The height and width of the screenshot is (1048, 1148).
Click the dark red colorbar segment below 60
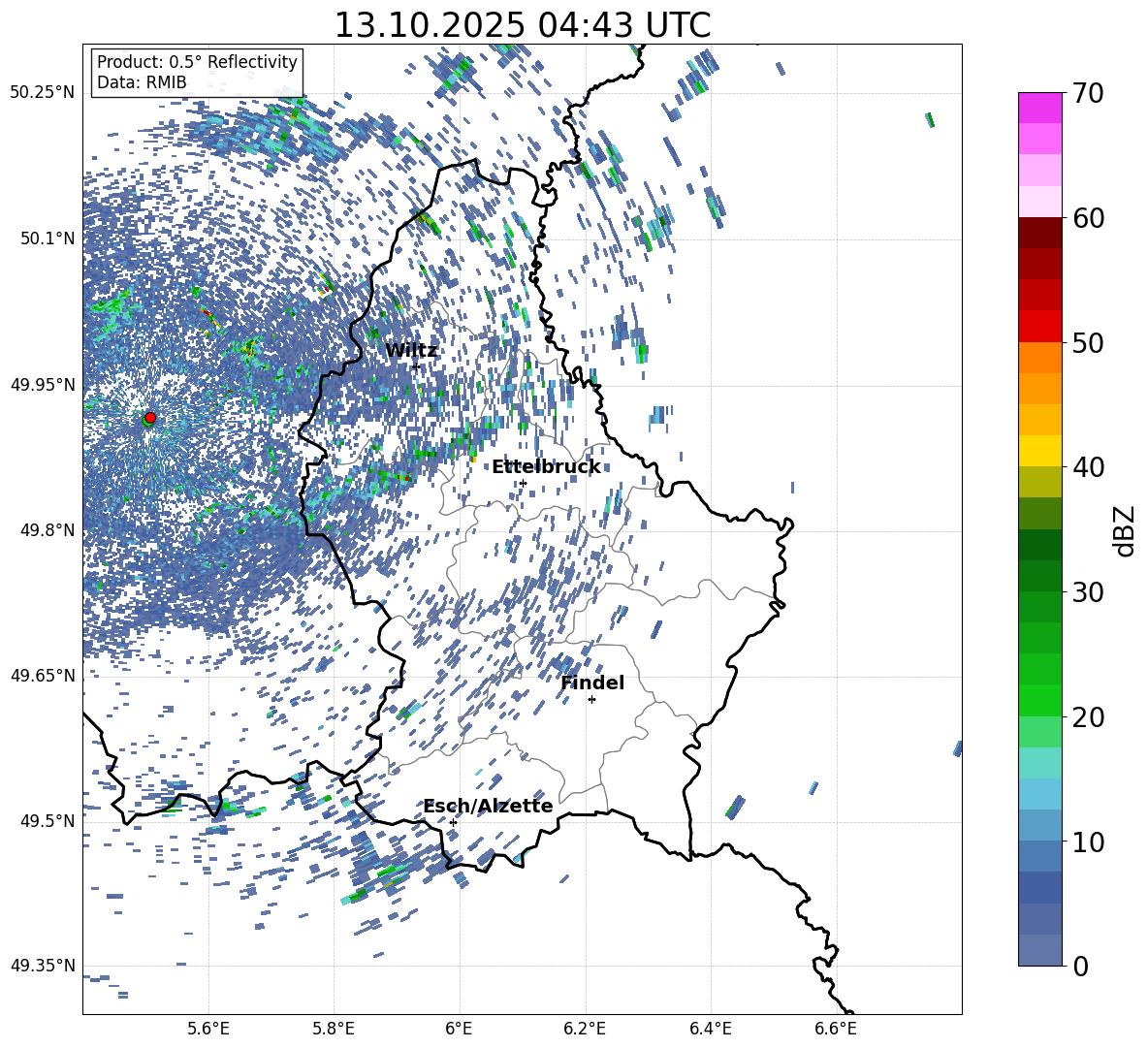point(1039,232)
